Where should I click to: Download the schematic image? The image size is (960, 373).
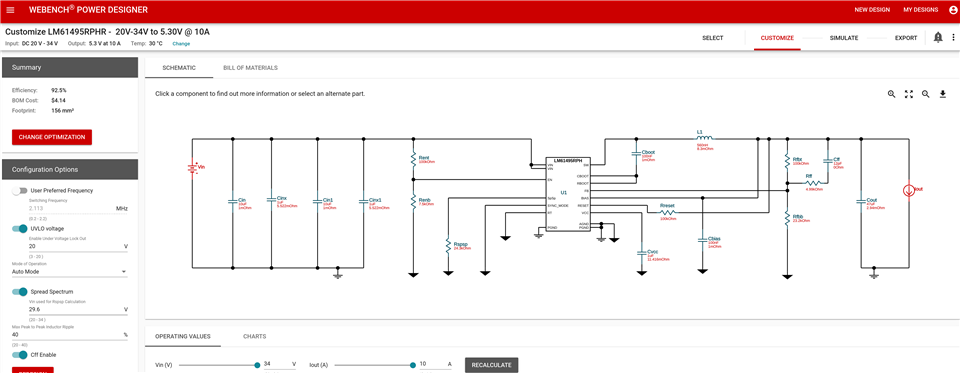[x=943, y=94]
